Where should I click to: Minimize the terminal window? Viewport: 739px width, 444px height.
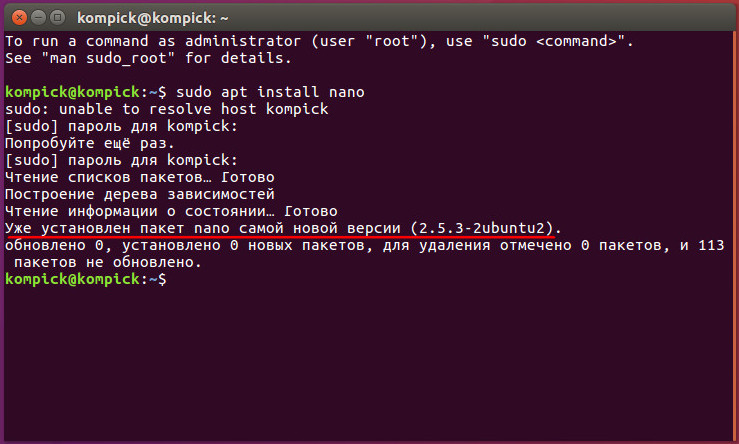coord(39,18)
